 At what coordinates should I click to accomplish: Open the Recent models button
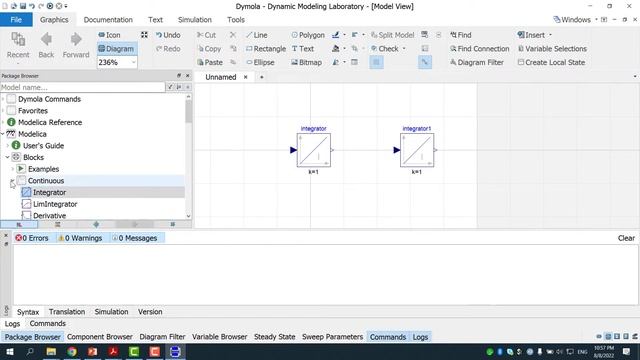(18, 46)
